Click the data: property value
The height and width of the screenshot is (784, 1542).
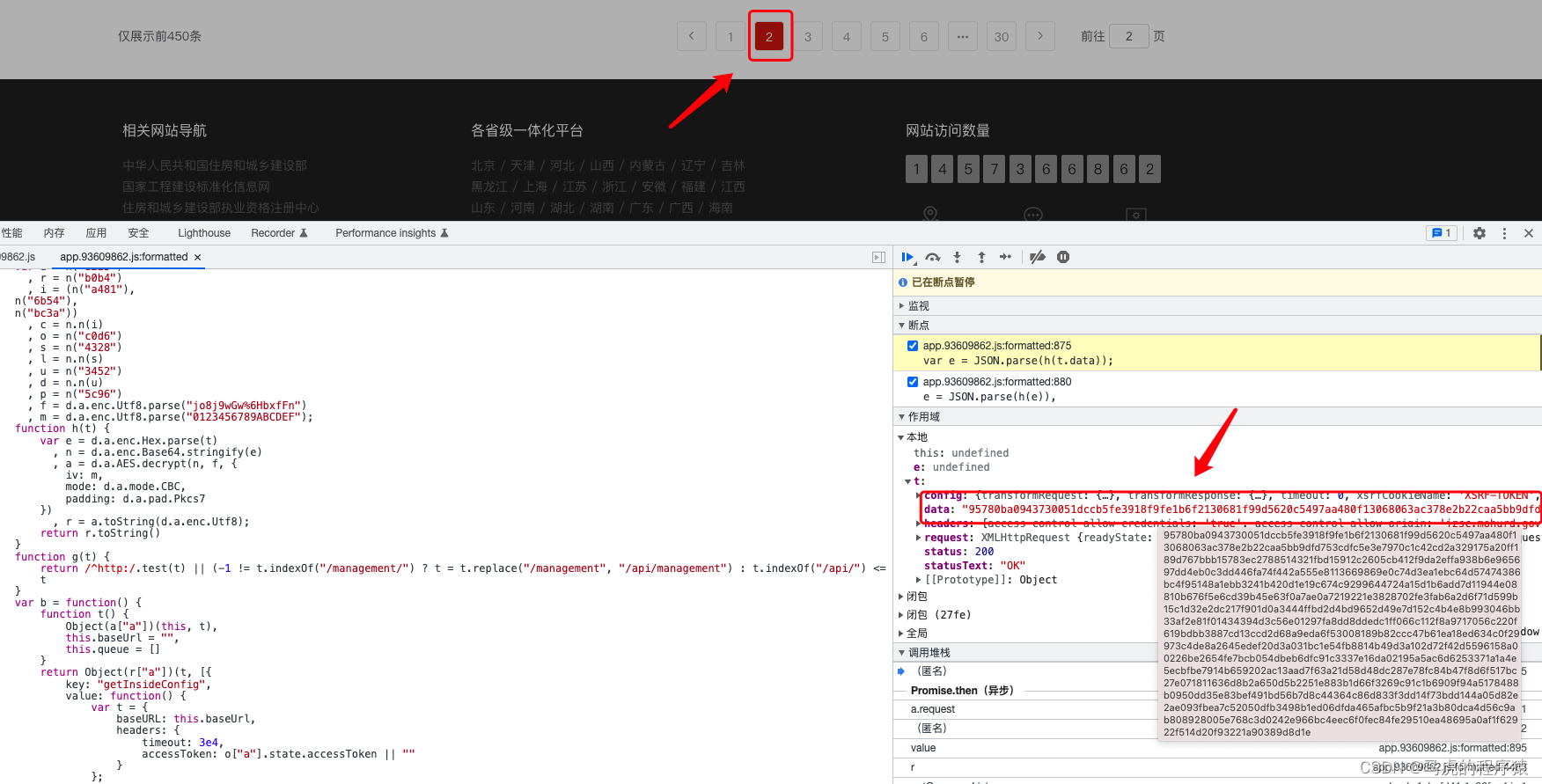pyautogui.click(x=1250, y=509)
